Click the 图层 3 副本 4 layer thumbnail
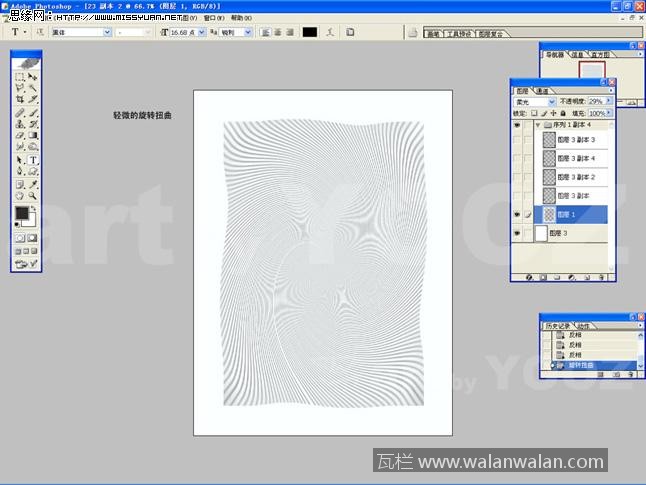Image resolution: width=646 pixels, height=485 pixels. pyautogui.click(x=548, y=159)
